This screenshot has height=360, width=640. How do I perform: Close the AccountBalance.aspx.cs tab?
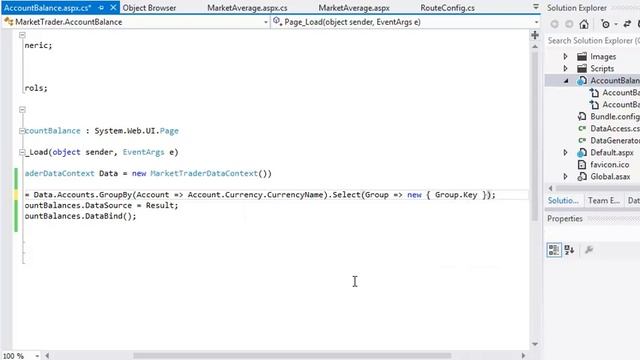tap(113, 7)
